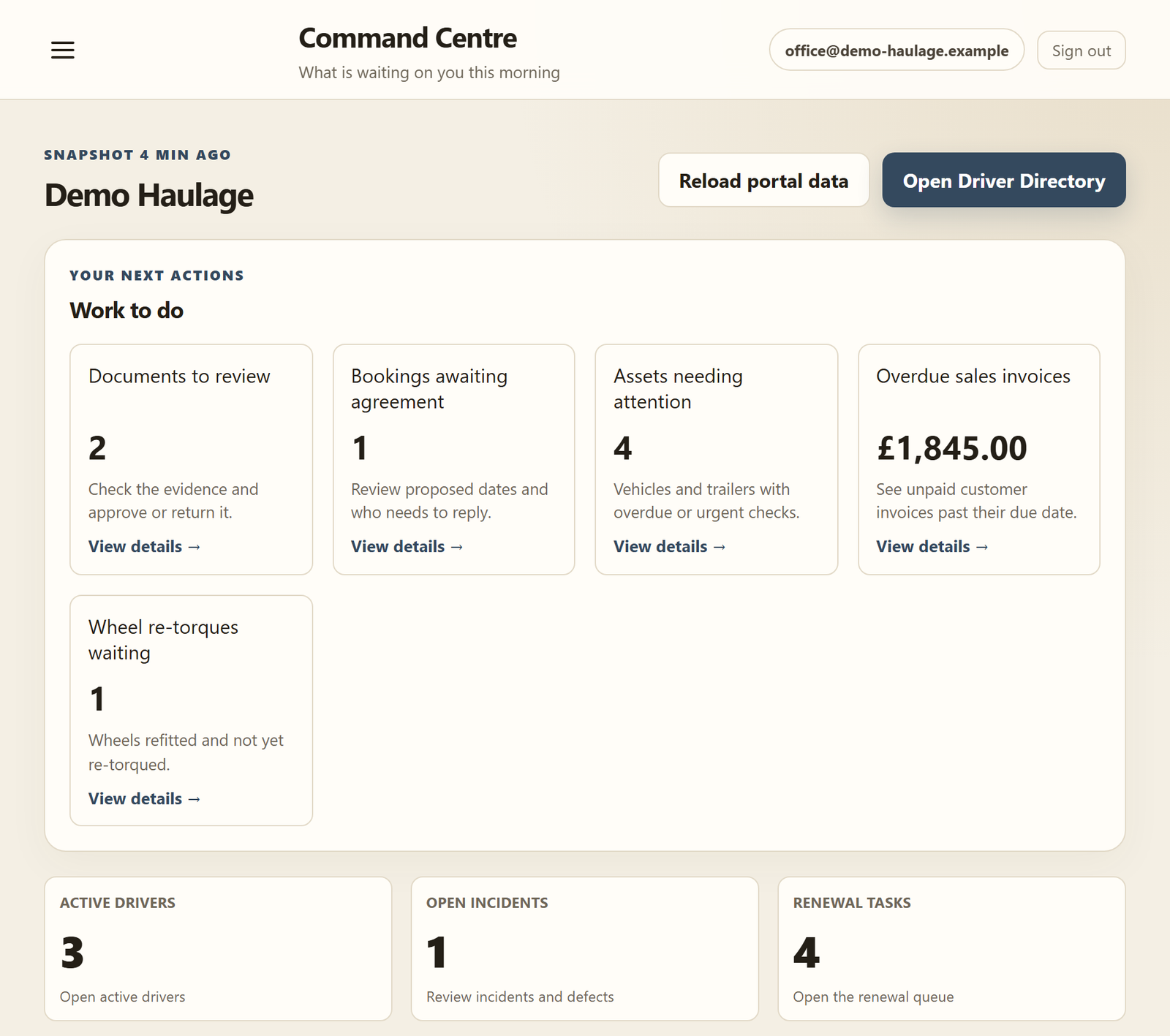This screenshot has width=1170, height=1036.
Task: View details for Overdue sales invoices
Action: click(x=932, y=547)
